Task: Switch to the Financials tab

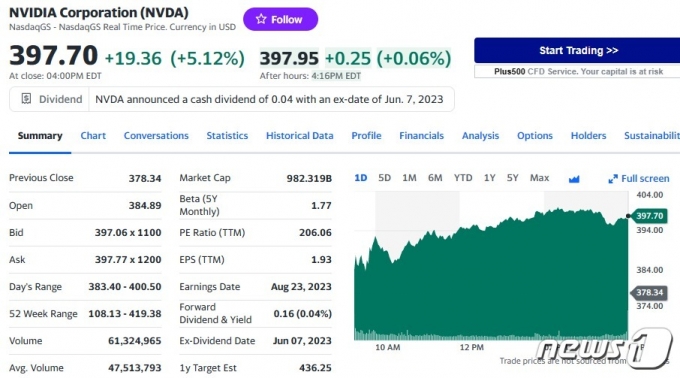Action: click(422, 136)
